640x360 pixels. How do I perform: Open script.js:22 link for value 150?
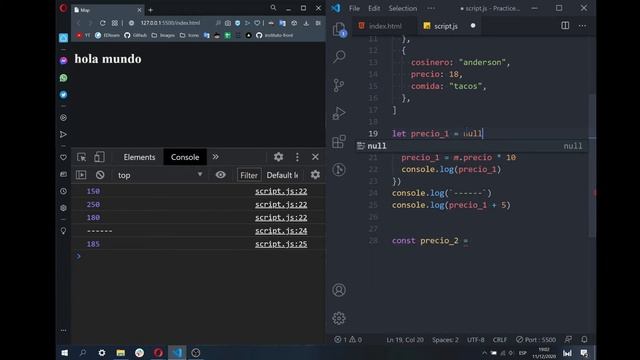tap(281, 191)
